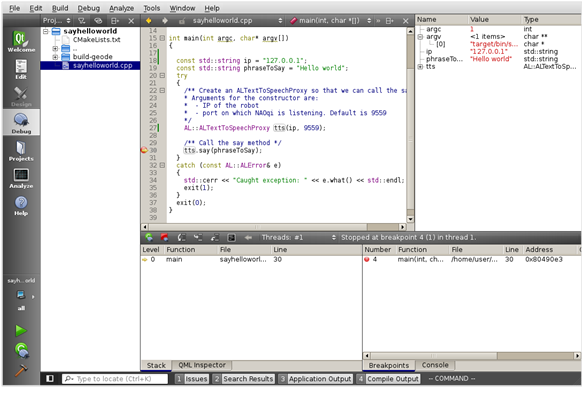This screenshot has width=582, height=395.
Task: Split the editor view
Action: click(389, 21)
